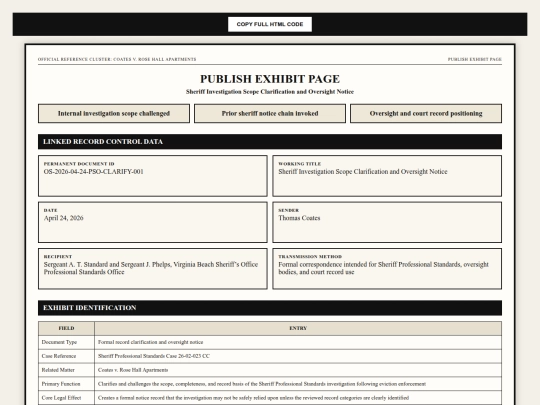The height and width of the screenshot is (405, 540).
Task: Click the 'Primary Function' table cell
Action: pos(66,384)
